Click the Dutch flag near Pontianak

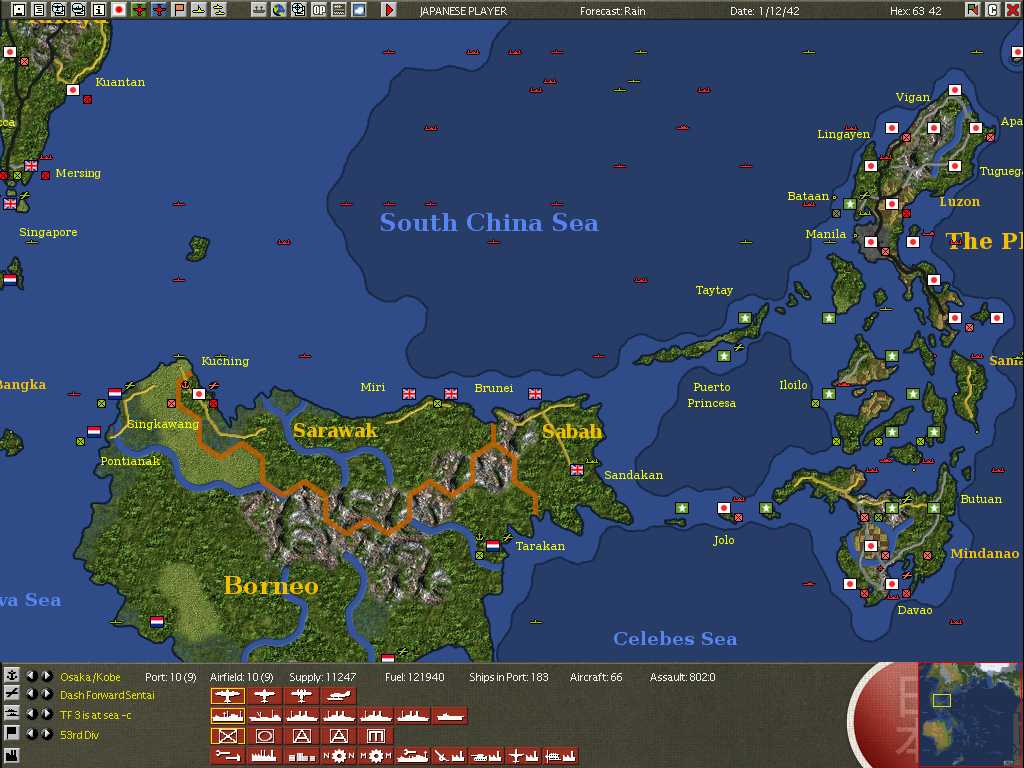coord(93,431)
